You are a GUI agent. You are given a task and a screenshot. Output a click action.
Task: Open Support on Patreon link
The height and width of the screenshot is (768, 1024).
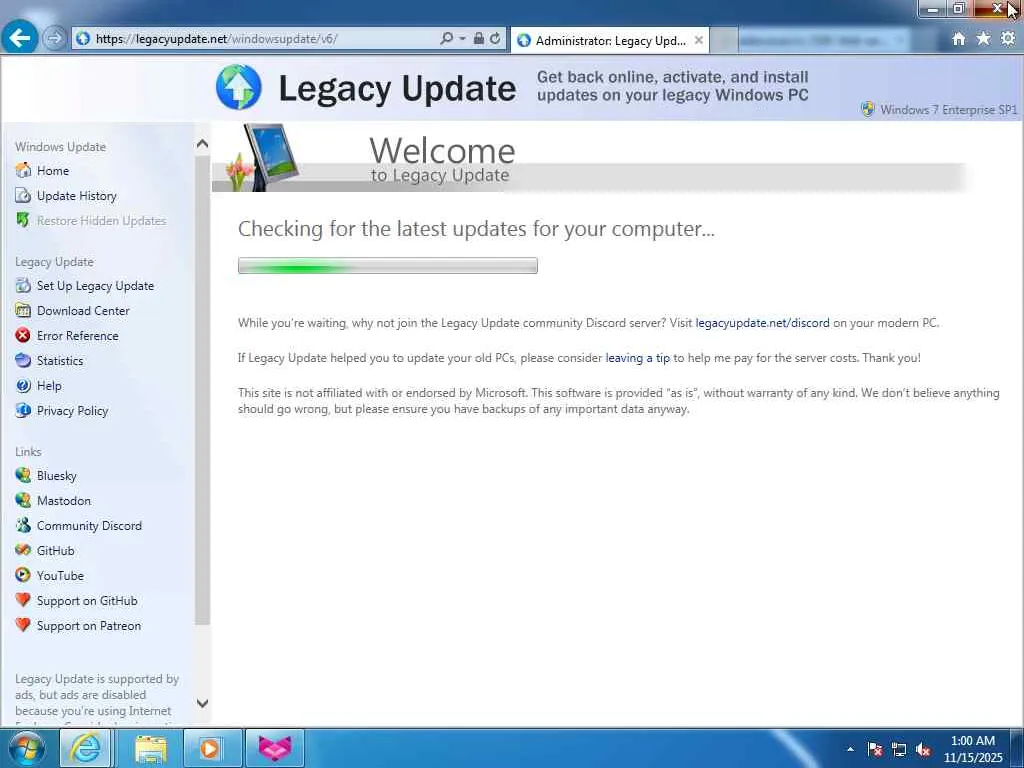(x=89, y=626)
